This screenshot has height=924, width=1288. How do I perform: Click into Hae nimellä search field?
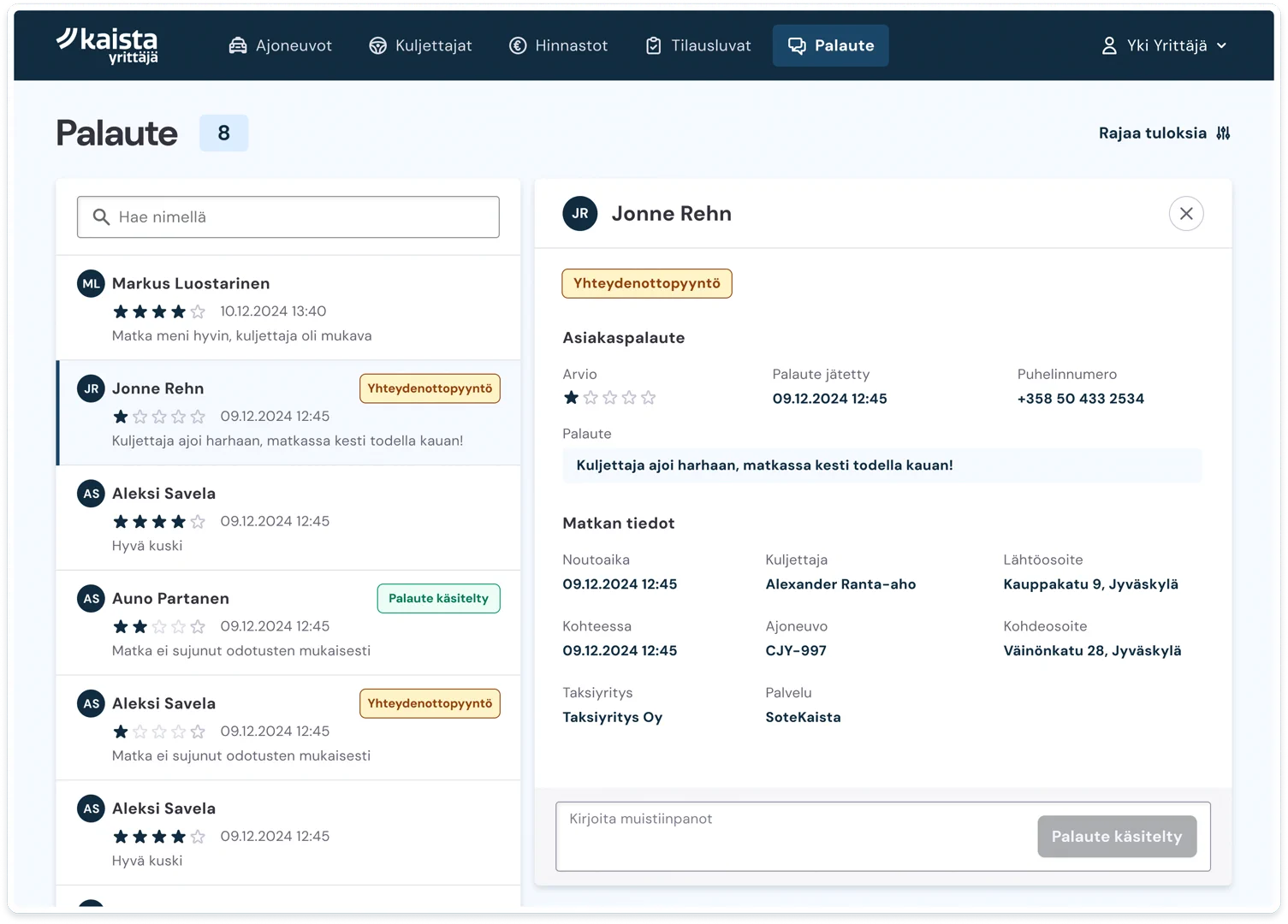[x=288, y=217]
